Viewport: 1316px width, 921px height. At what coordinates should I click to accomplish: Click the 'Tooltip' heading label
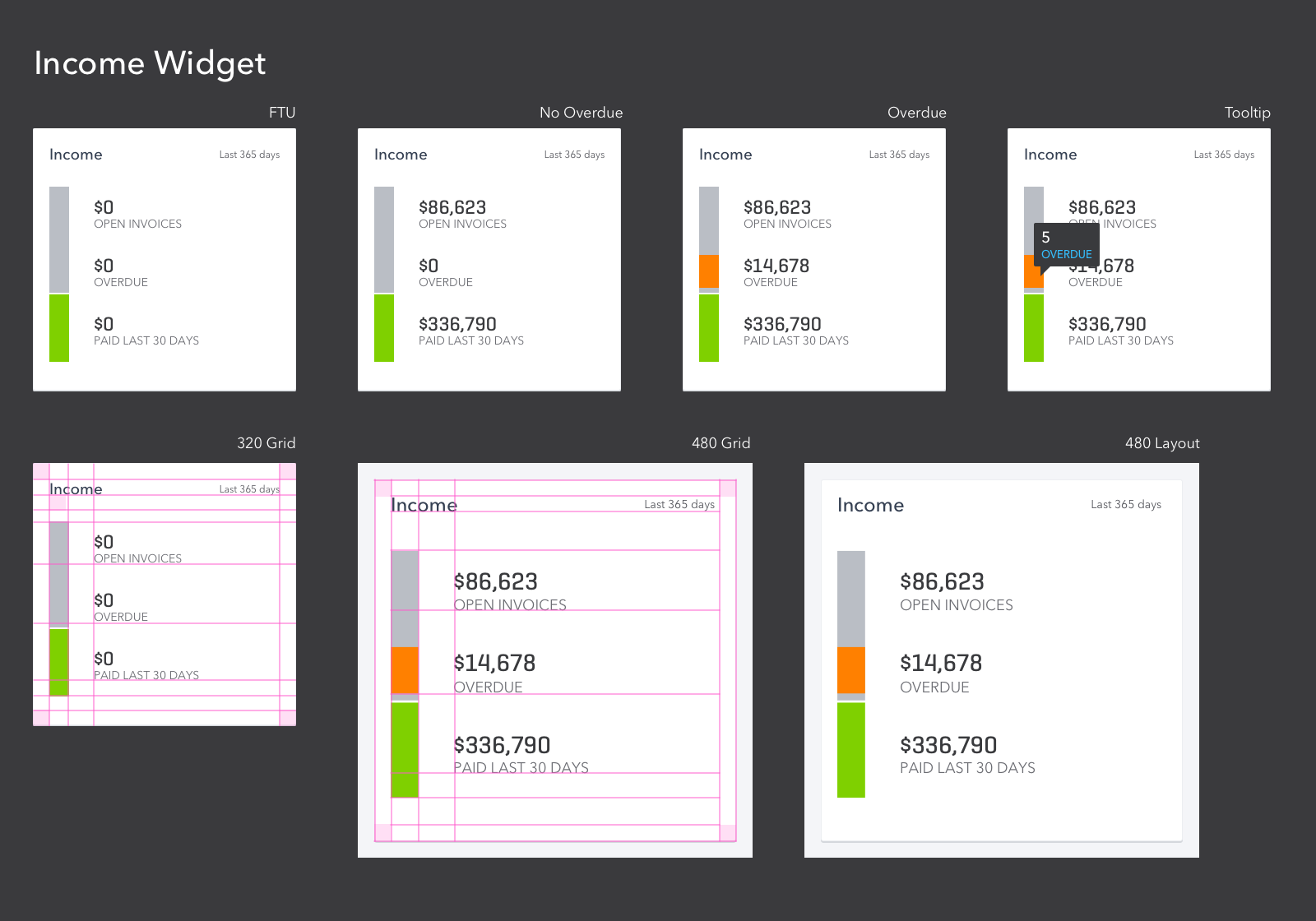[1247, 113]
